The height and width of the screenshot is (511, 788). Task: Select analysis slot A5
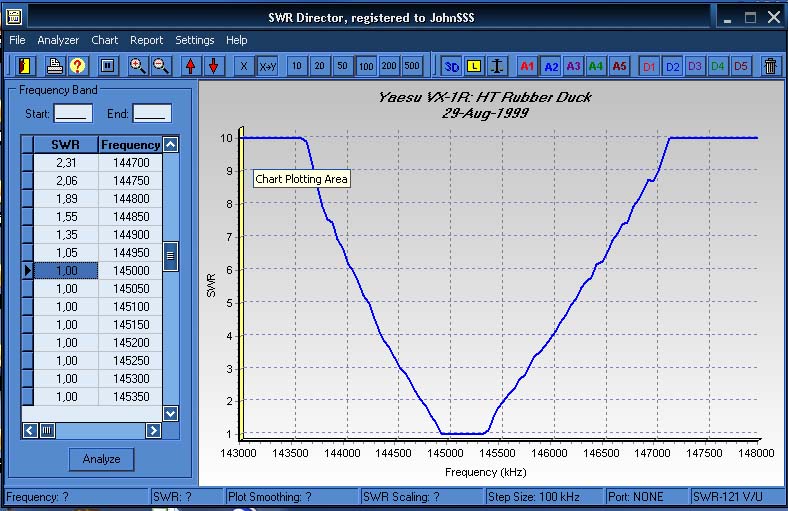pyautogui.click(x=619, y=66)
